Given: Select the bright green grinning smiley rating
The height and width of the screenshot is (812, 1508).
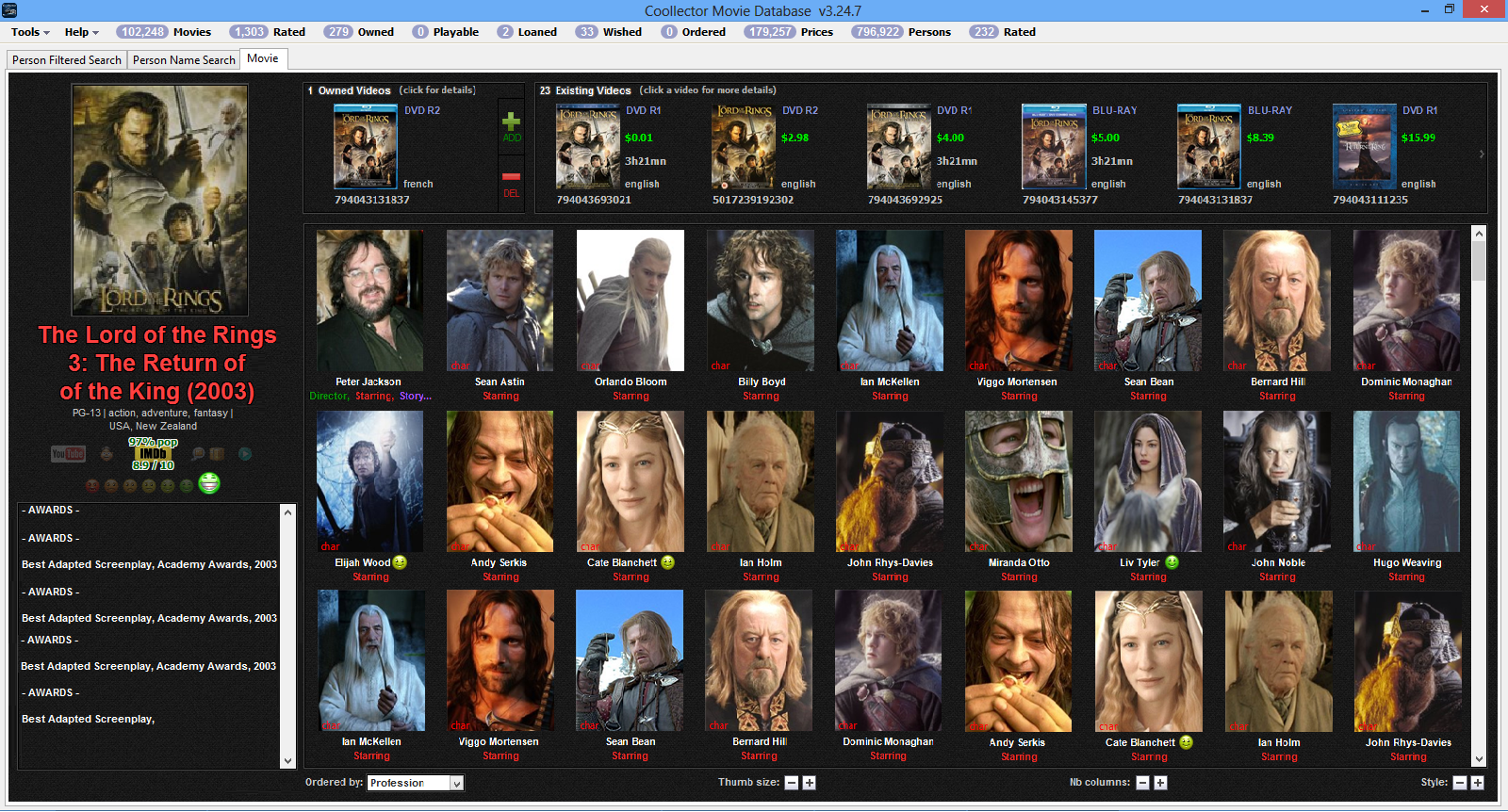Looking at the screenshot, I should point(209,483).
